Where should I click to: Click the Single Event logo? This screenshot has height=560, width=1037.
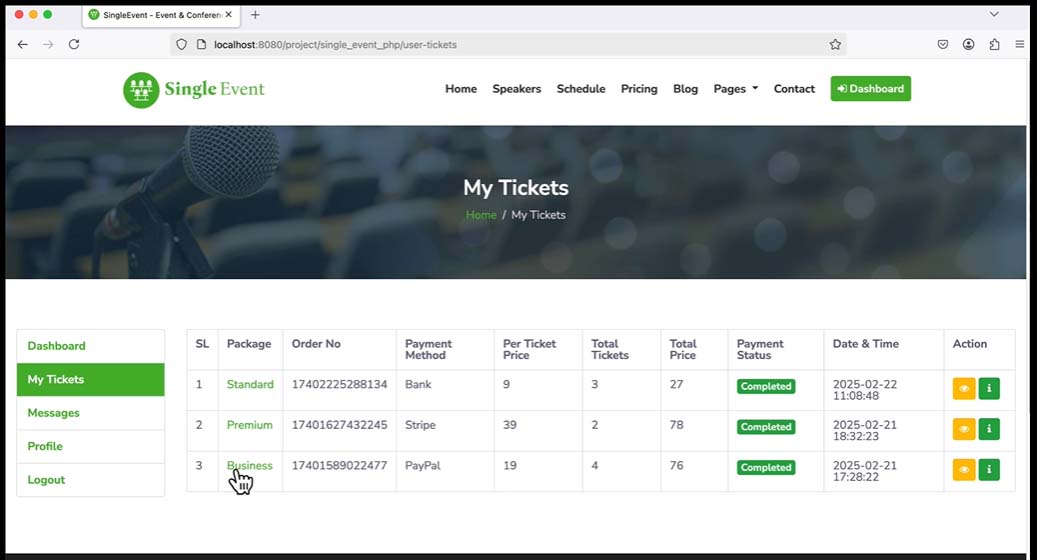194,89
